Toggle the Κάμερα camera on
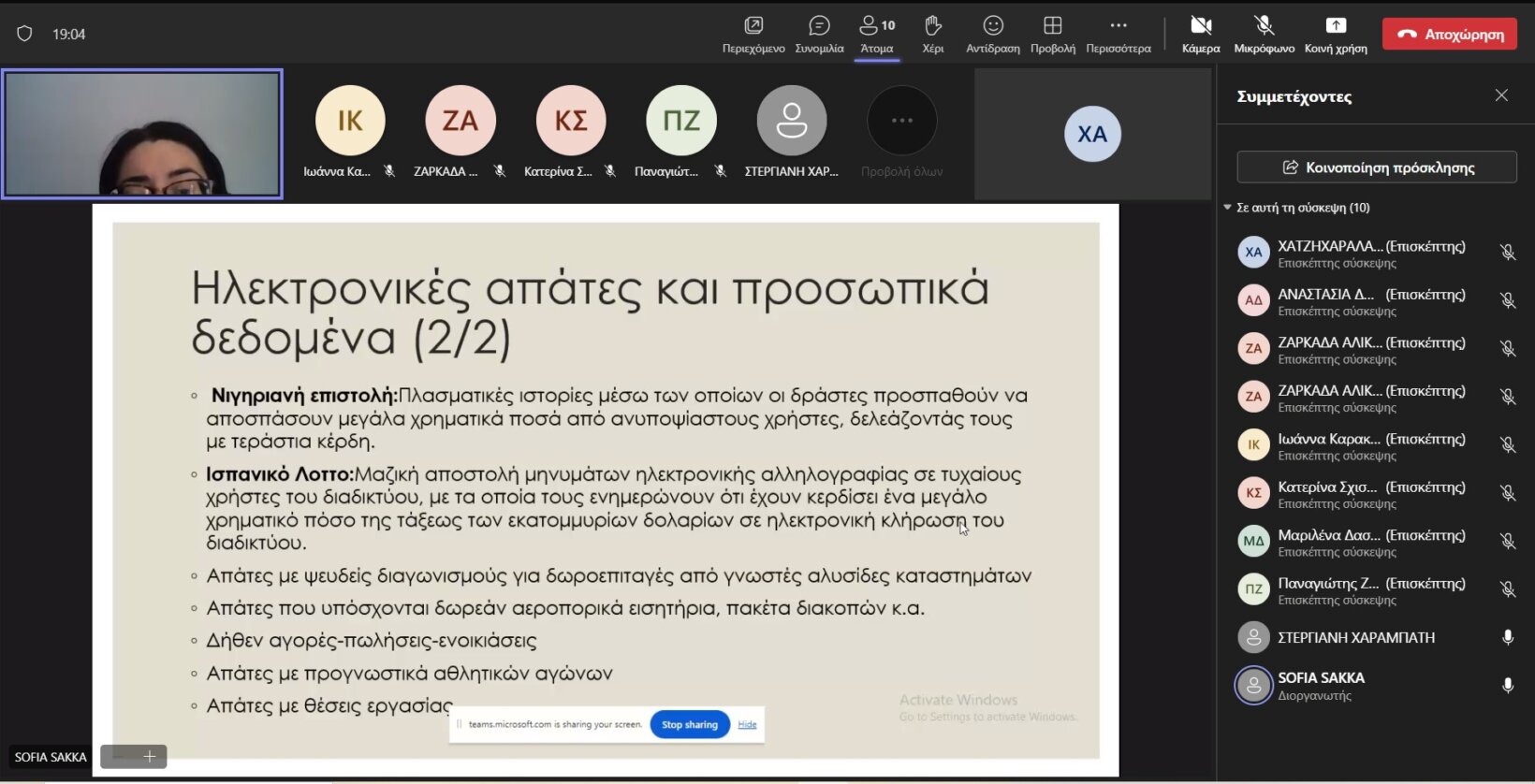Screen dimensions: 1535x784 pyautogui.click(x=1201, y=26)
